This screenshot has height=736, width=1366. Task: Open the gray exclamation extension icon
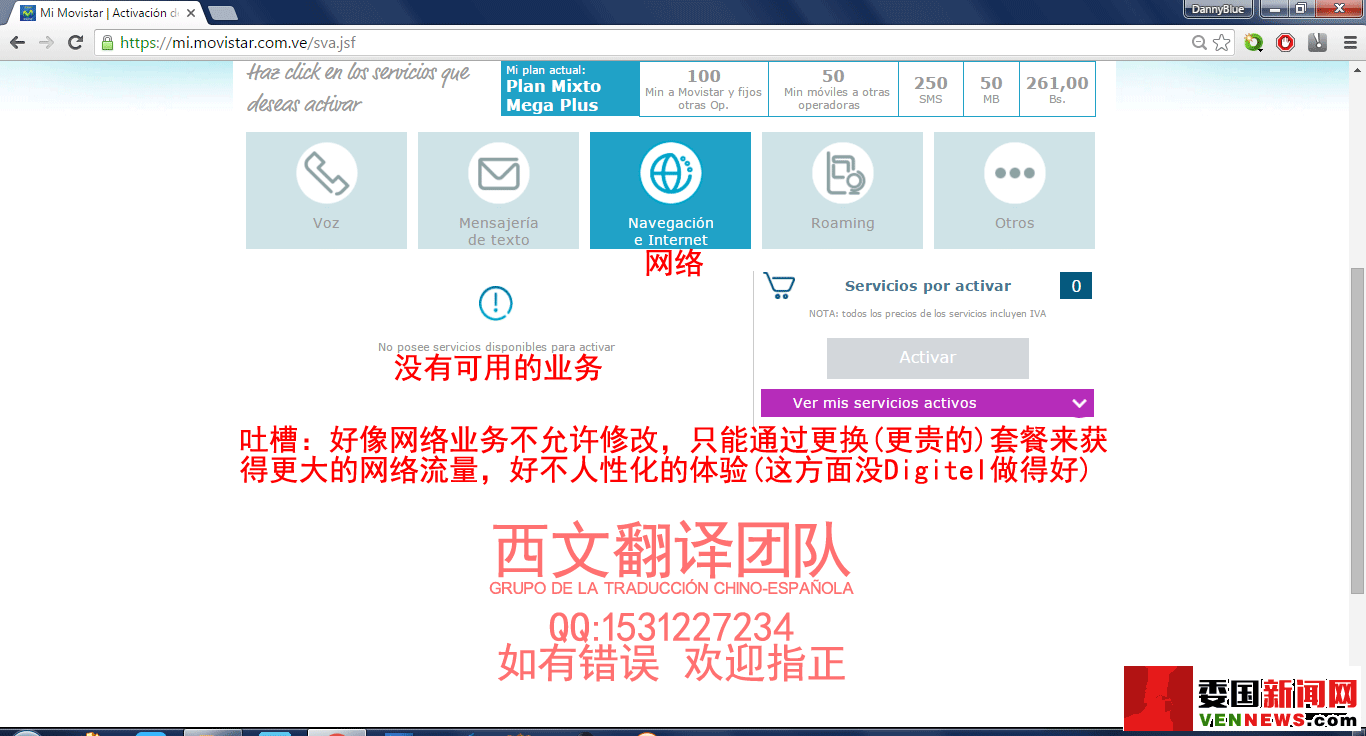tap(1317, 43)
